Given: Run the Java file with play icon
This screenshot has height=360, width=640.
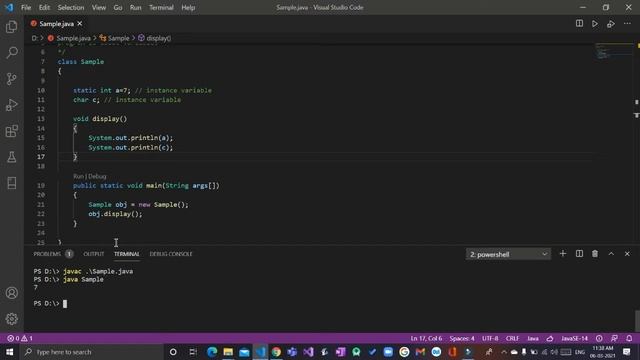Looking at the screenshot, I should coord(595,24).
